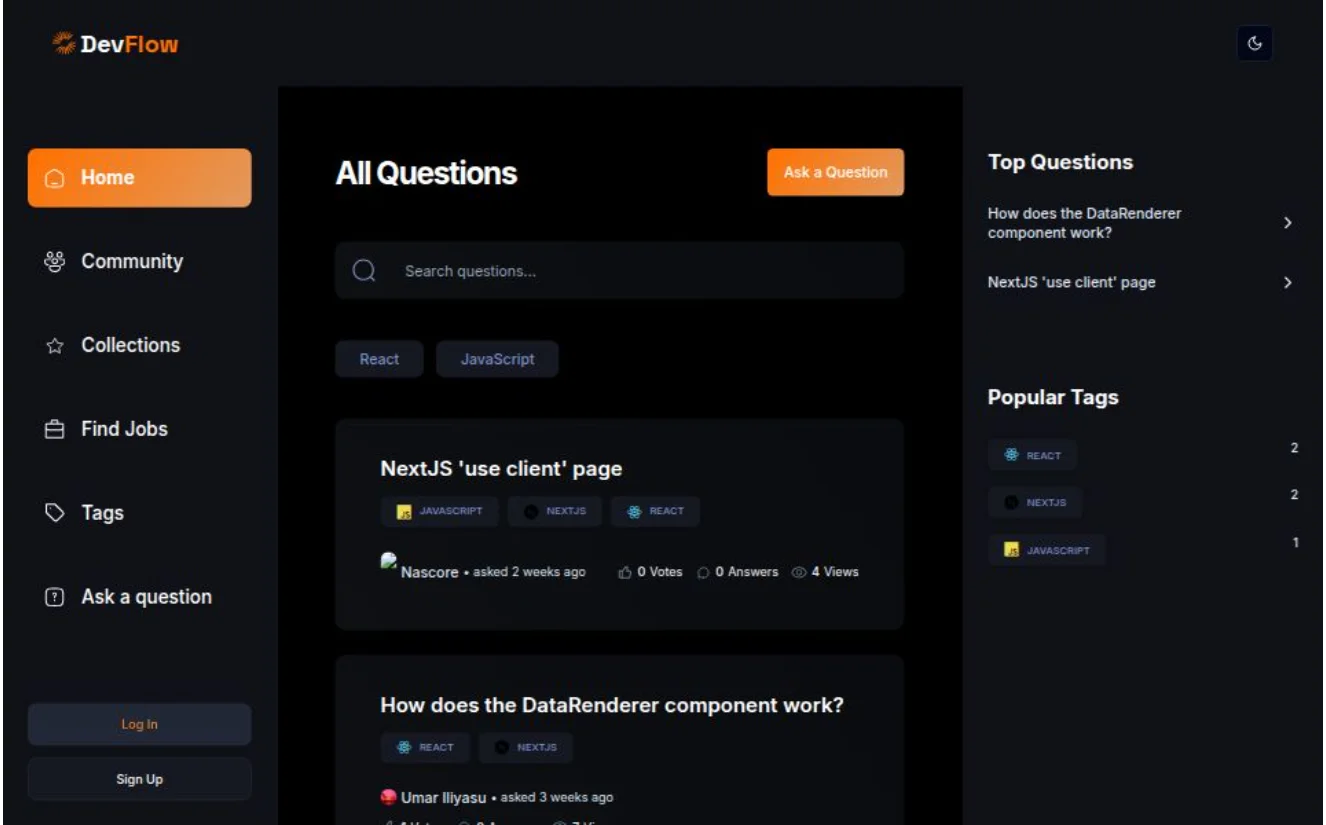Image resolution: width=1326 pixels, height=825 pixels.
Task: Click the DevFlow logo icon
Action: coord(64,43)
